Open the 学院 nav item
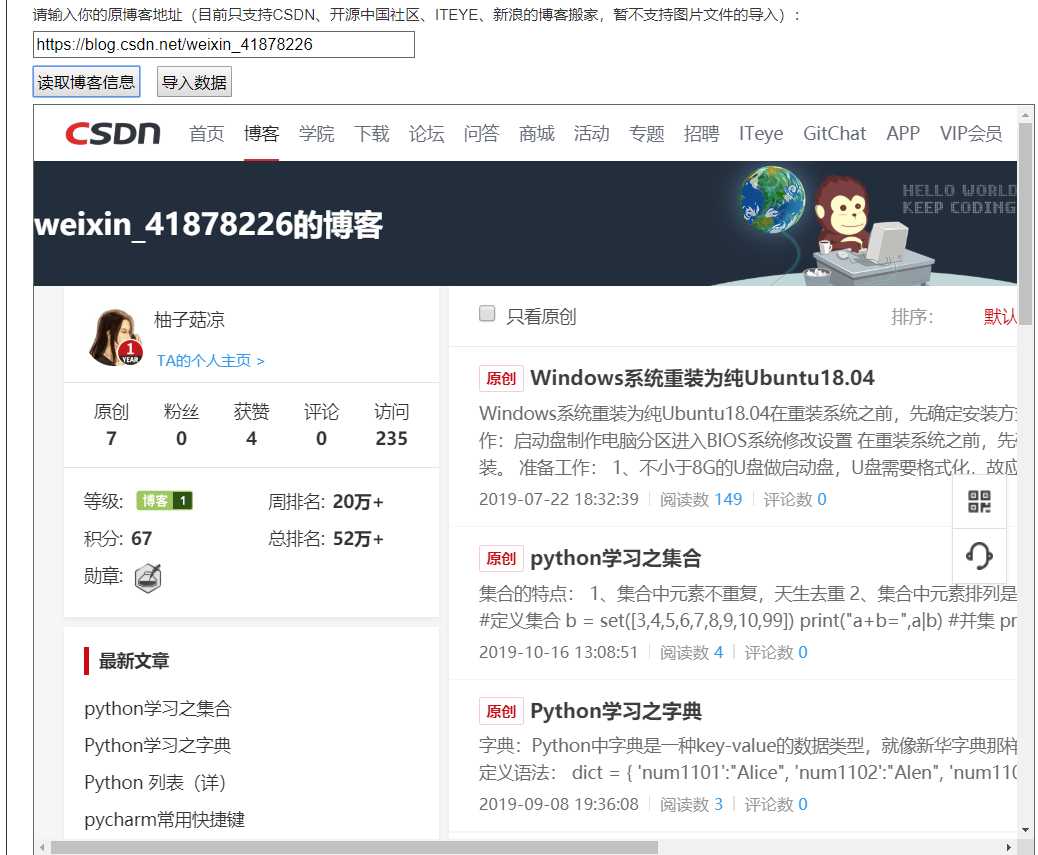Viewport: 1038px width, 855px height. coord(316,134)
